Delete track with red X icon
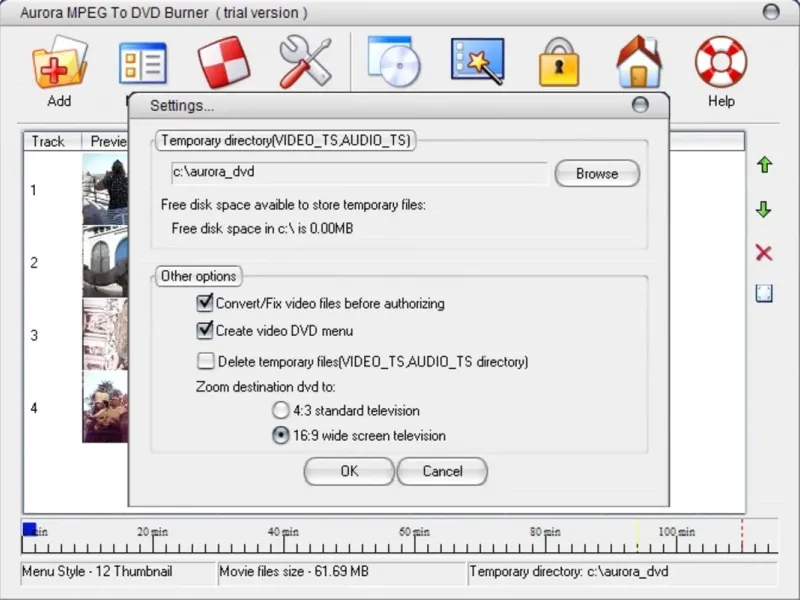The image size is (800, 600). point(764,253)
